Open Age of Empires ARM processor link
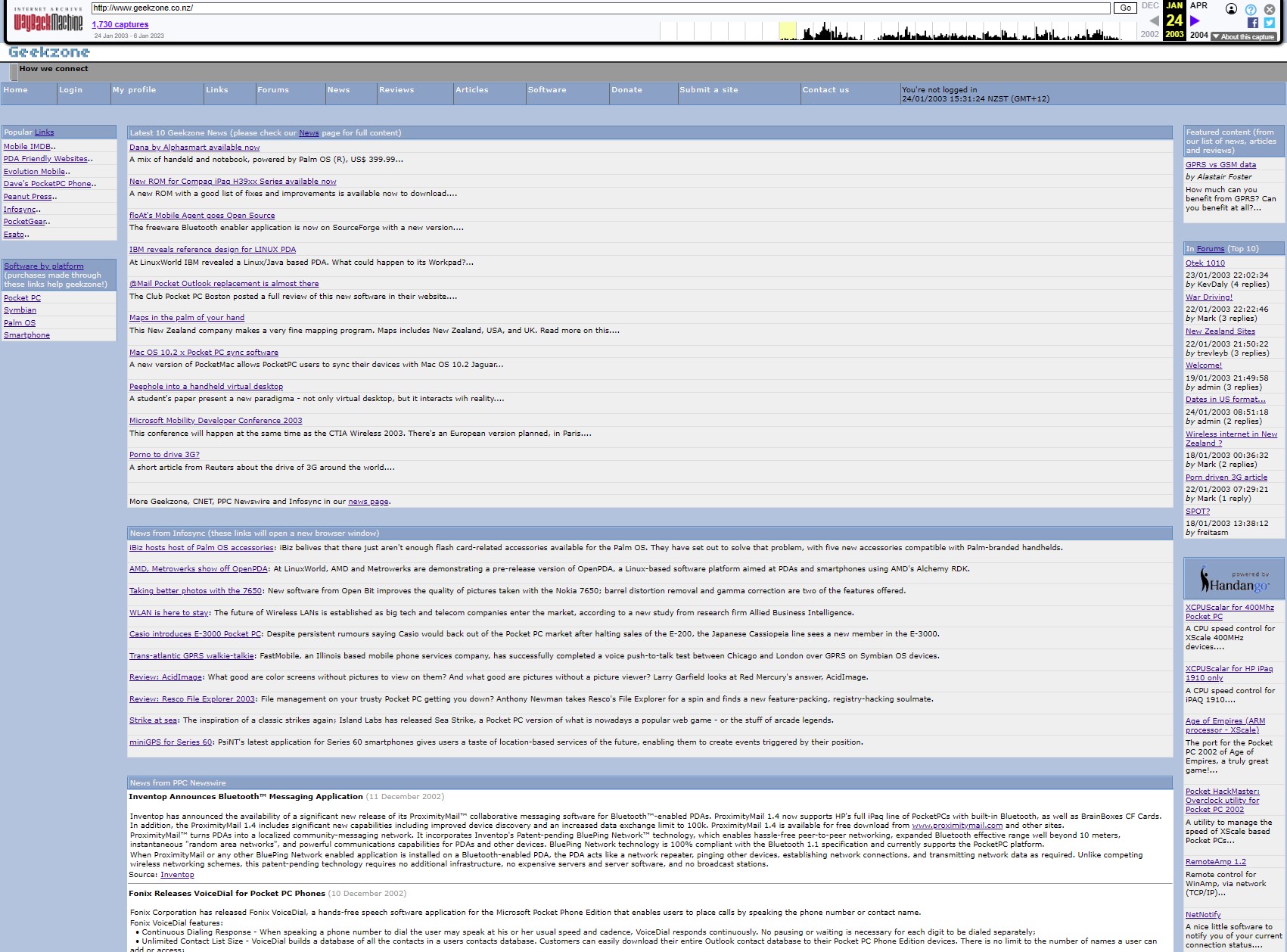 [x=1225, y=726]
